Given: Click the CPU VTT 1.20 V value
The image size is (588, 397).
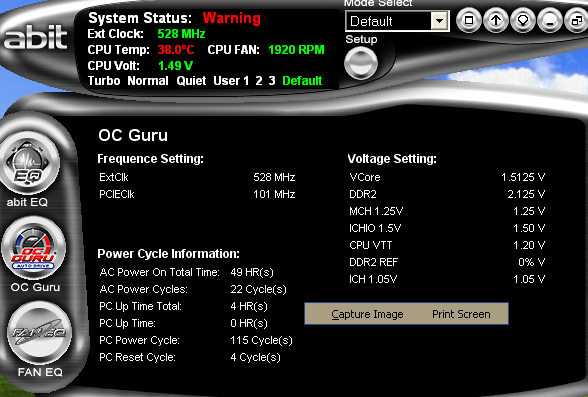Looking at the screenshot, I should [529, 245].
